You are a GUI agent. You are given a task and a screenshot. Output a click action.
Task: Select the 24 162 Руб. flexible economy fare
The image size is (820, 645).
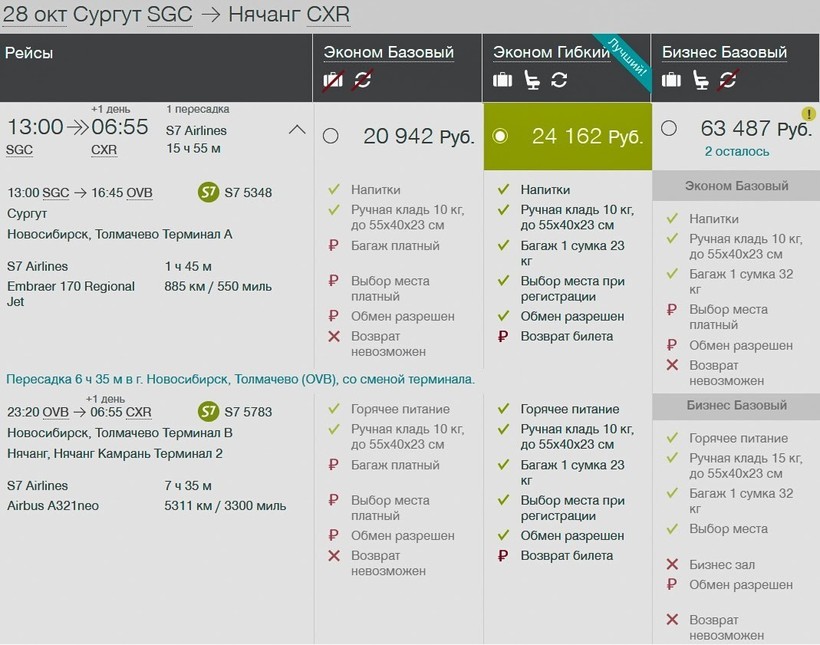501,136
